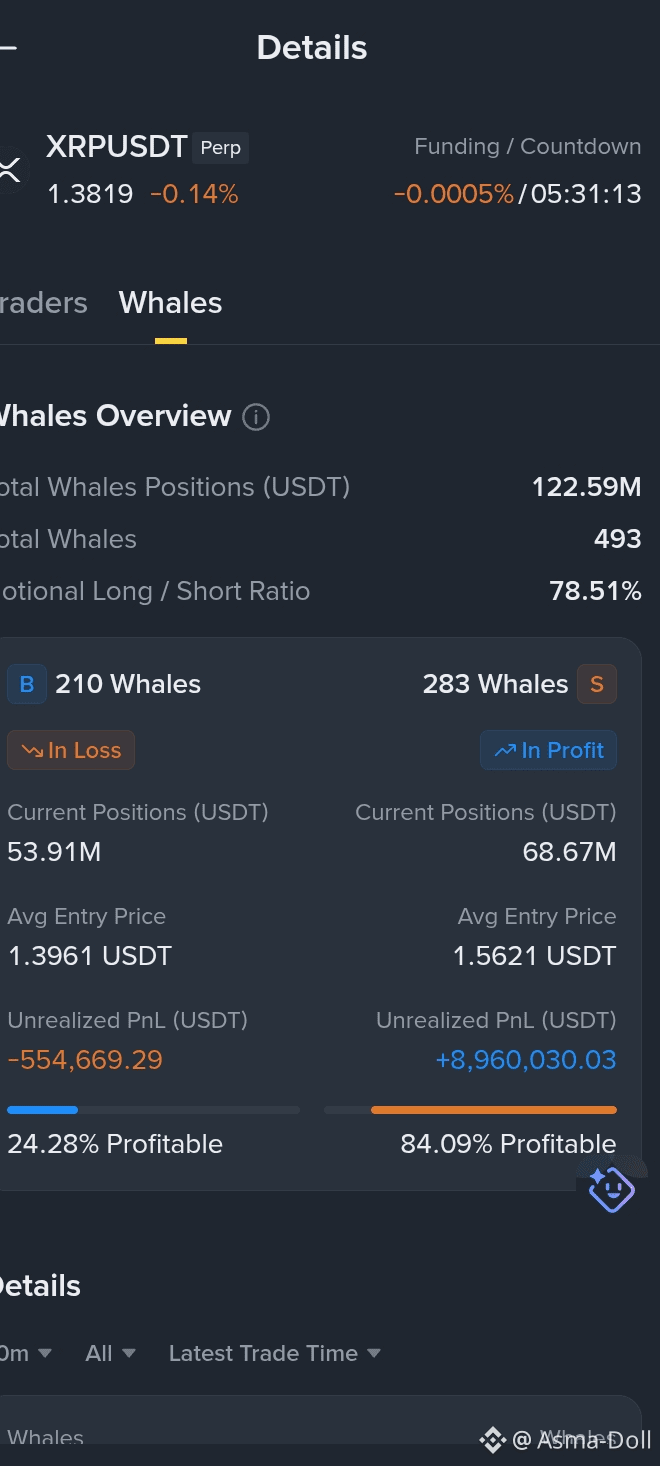
Task: Switch to the Traders tab
Action: (x=43, y=303)
